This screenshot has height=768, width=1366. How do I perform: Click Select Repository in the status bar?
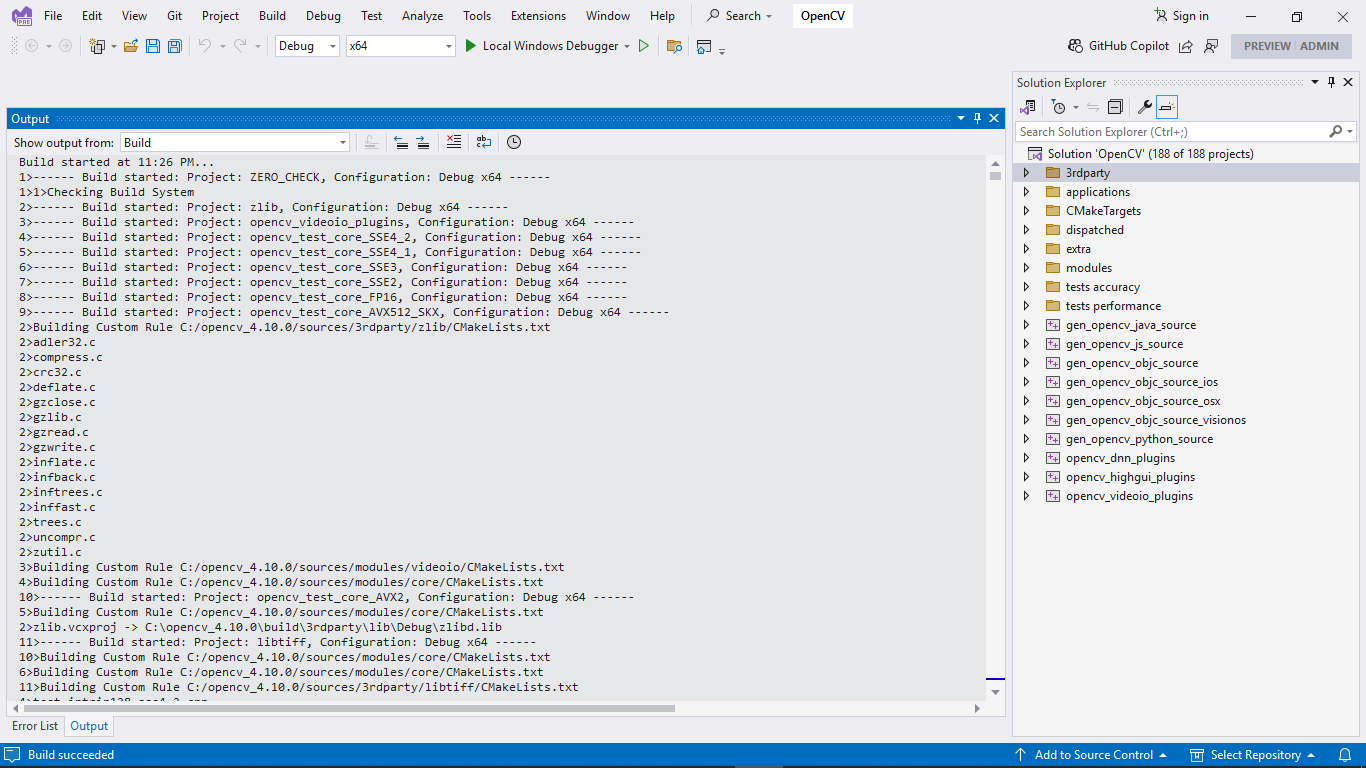point(1252,755)
